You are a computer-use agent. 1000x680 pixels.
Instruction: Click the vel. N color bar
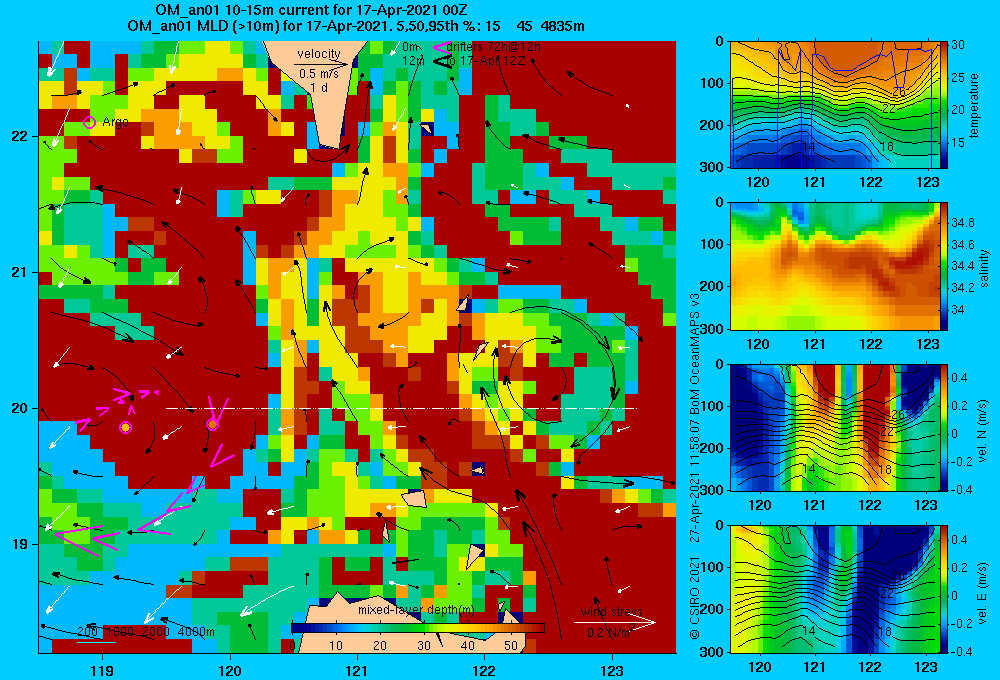pyautogui.click(x=944, y=428)
